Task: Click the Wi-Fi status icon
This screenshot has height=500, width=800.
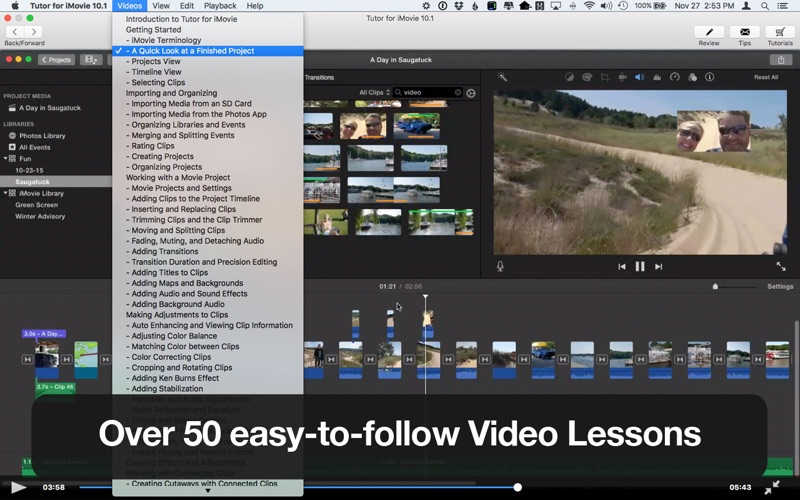Action: (x=589, y=6)
